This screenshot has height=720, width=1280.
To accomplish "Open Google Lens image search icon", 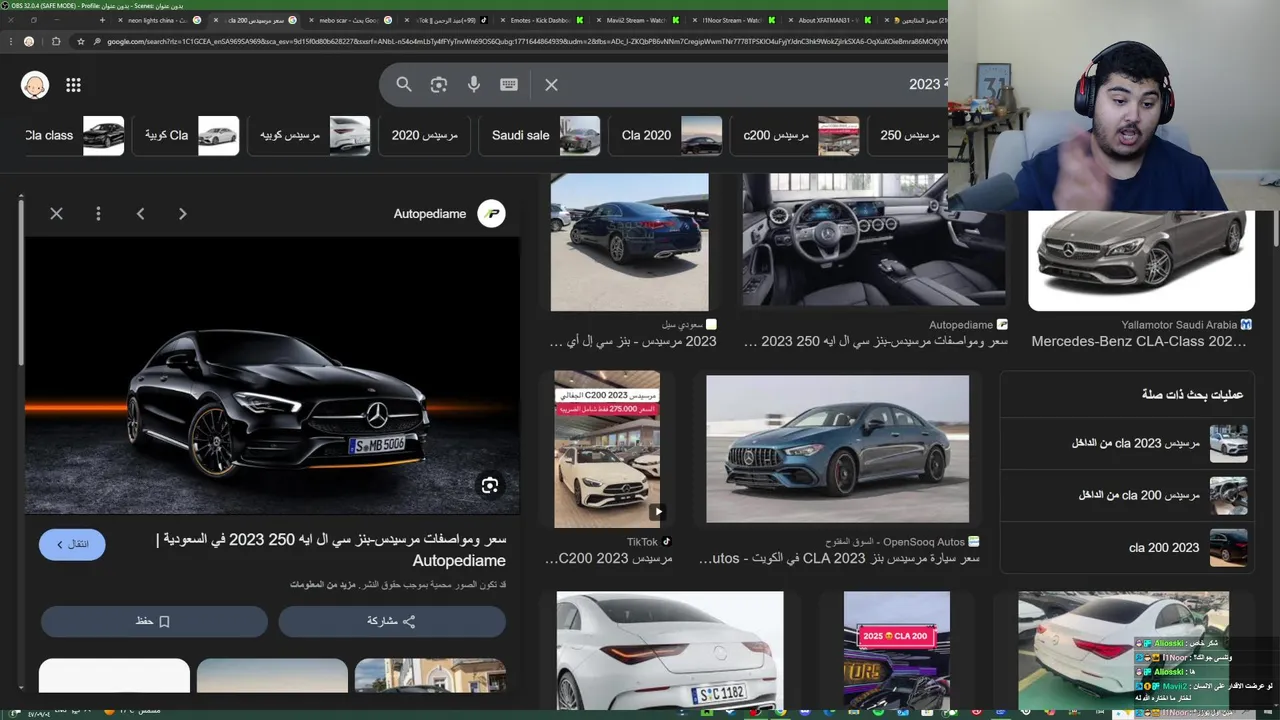I will [x=439, y=85].
